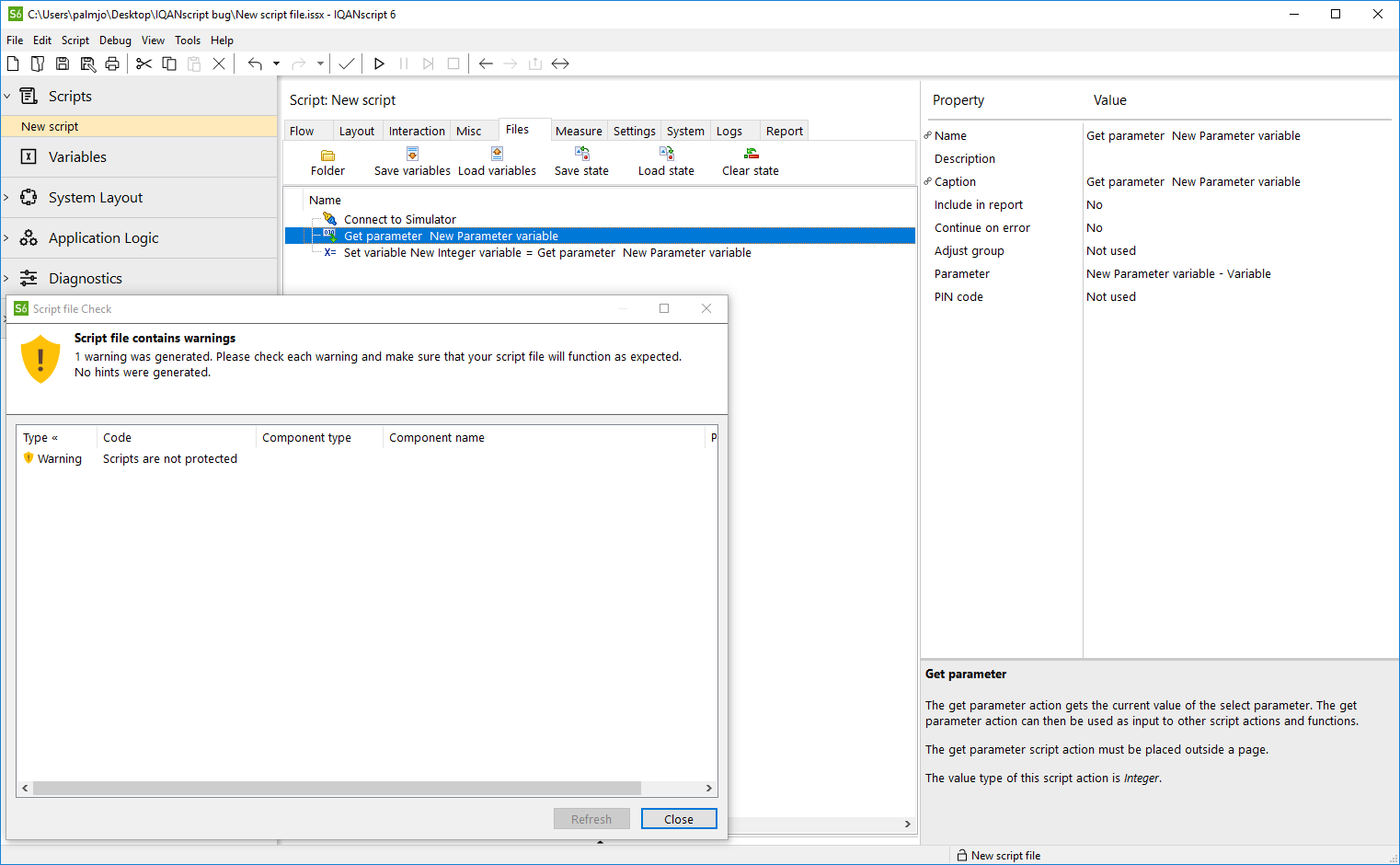
Task: Open the Tools menu
Action: click(x=188, y=40)
